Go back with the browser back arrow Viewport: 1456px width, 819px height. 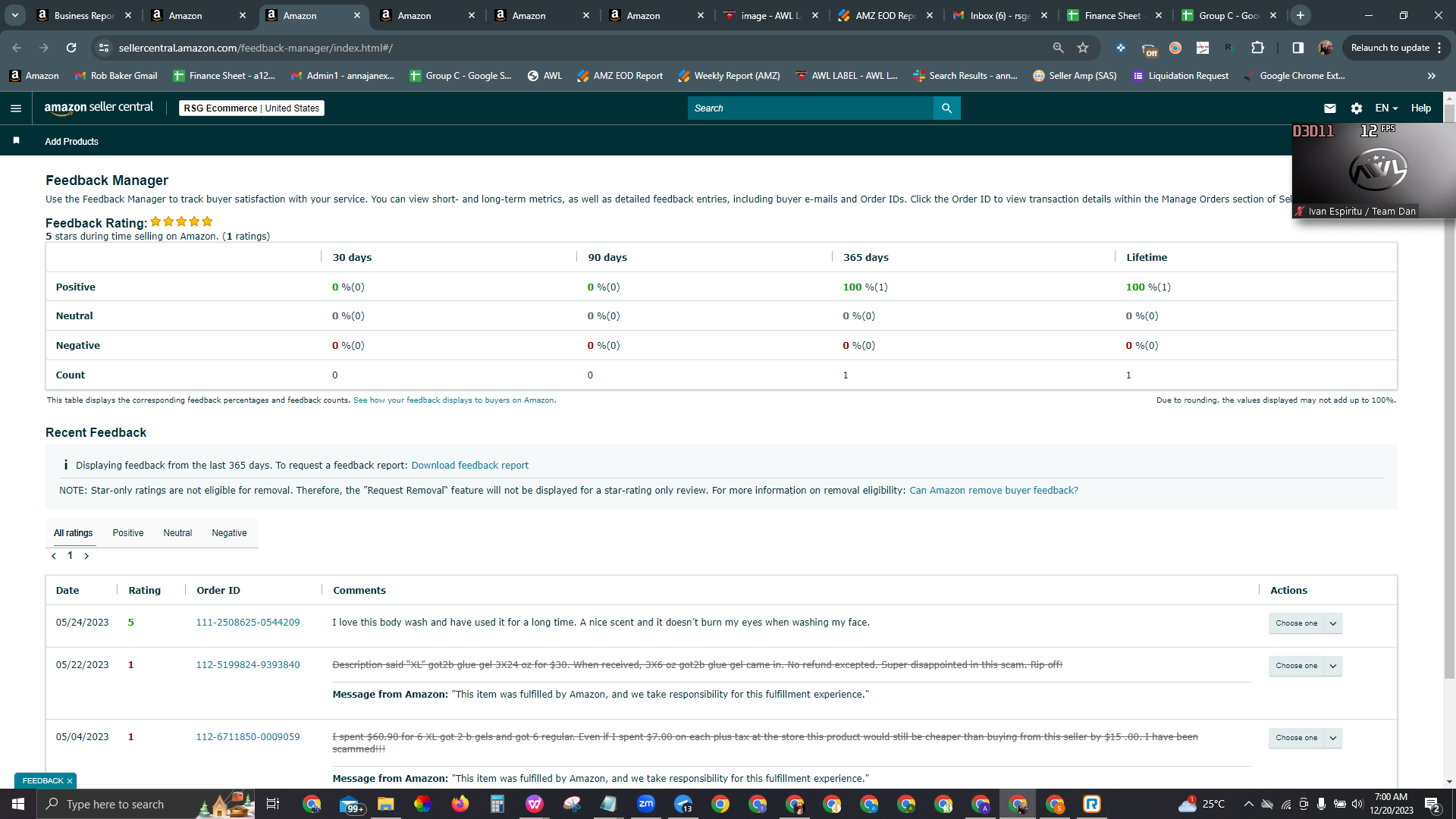(x=17, y=48)
